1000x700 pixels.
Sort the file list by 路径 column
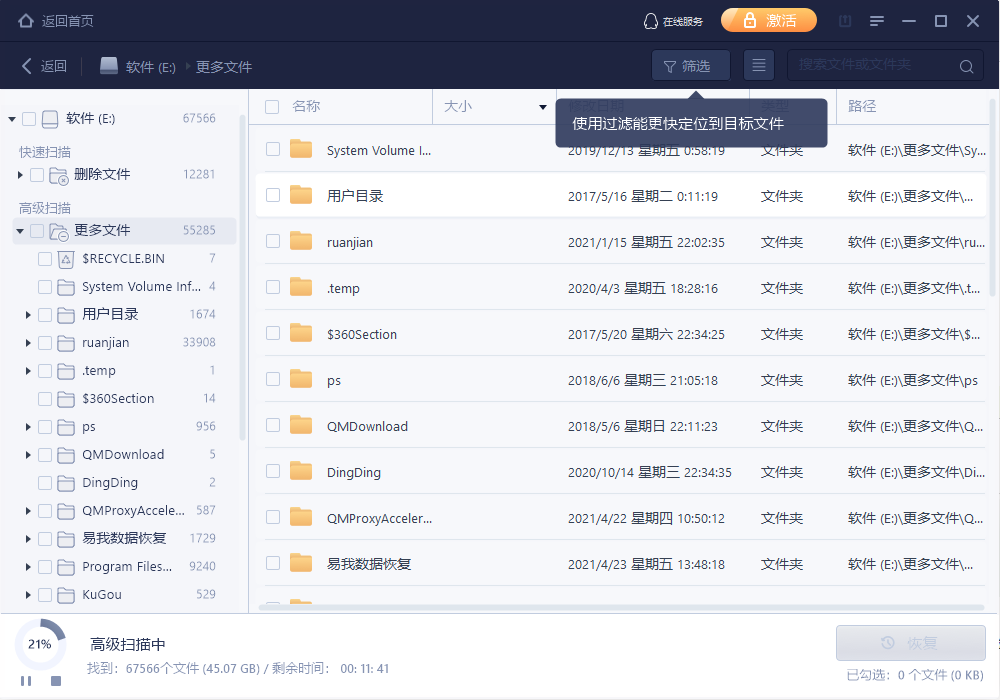(862, 106)
